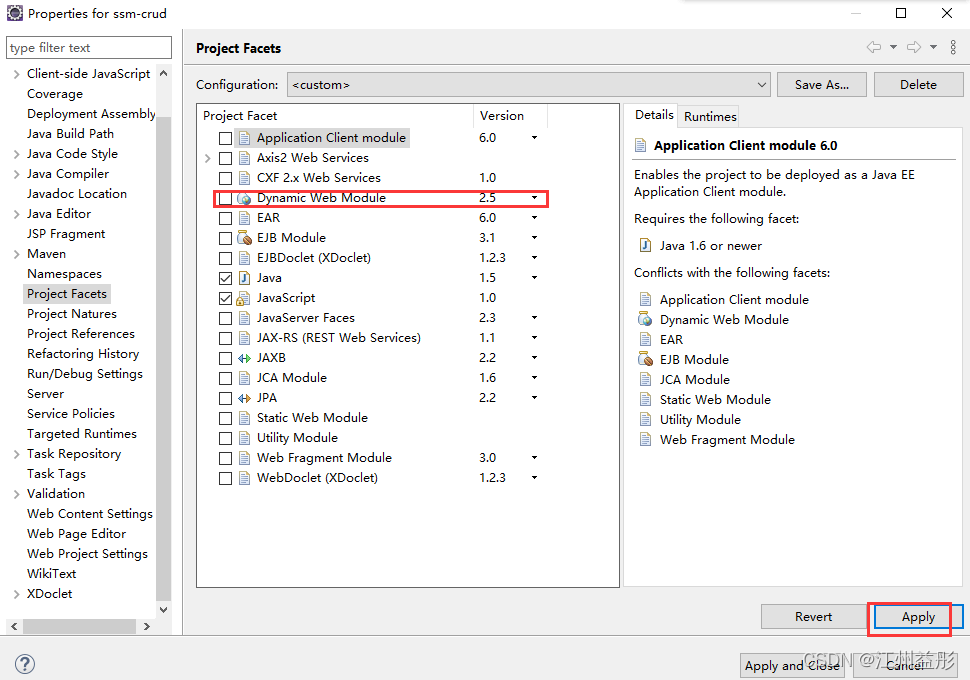
Task: Click the sidebar vertical scrollbar thumb
Action: pos(163,358)
